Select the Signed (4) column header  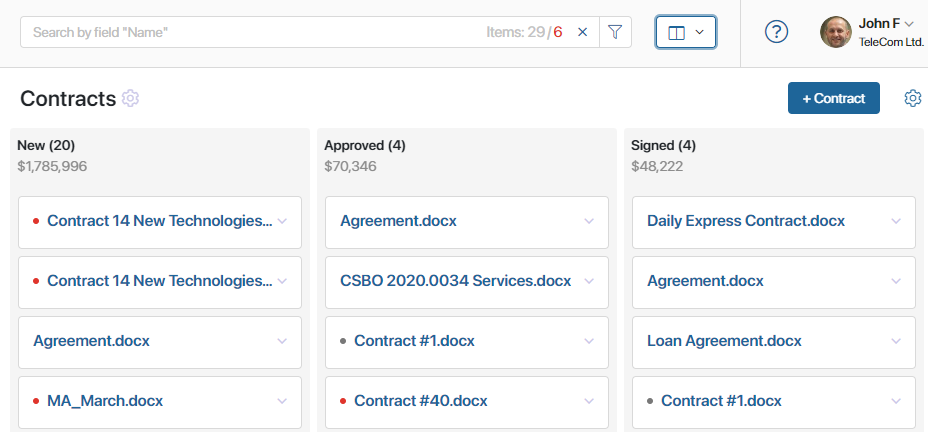pos(663,145)
